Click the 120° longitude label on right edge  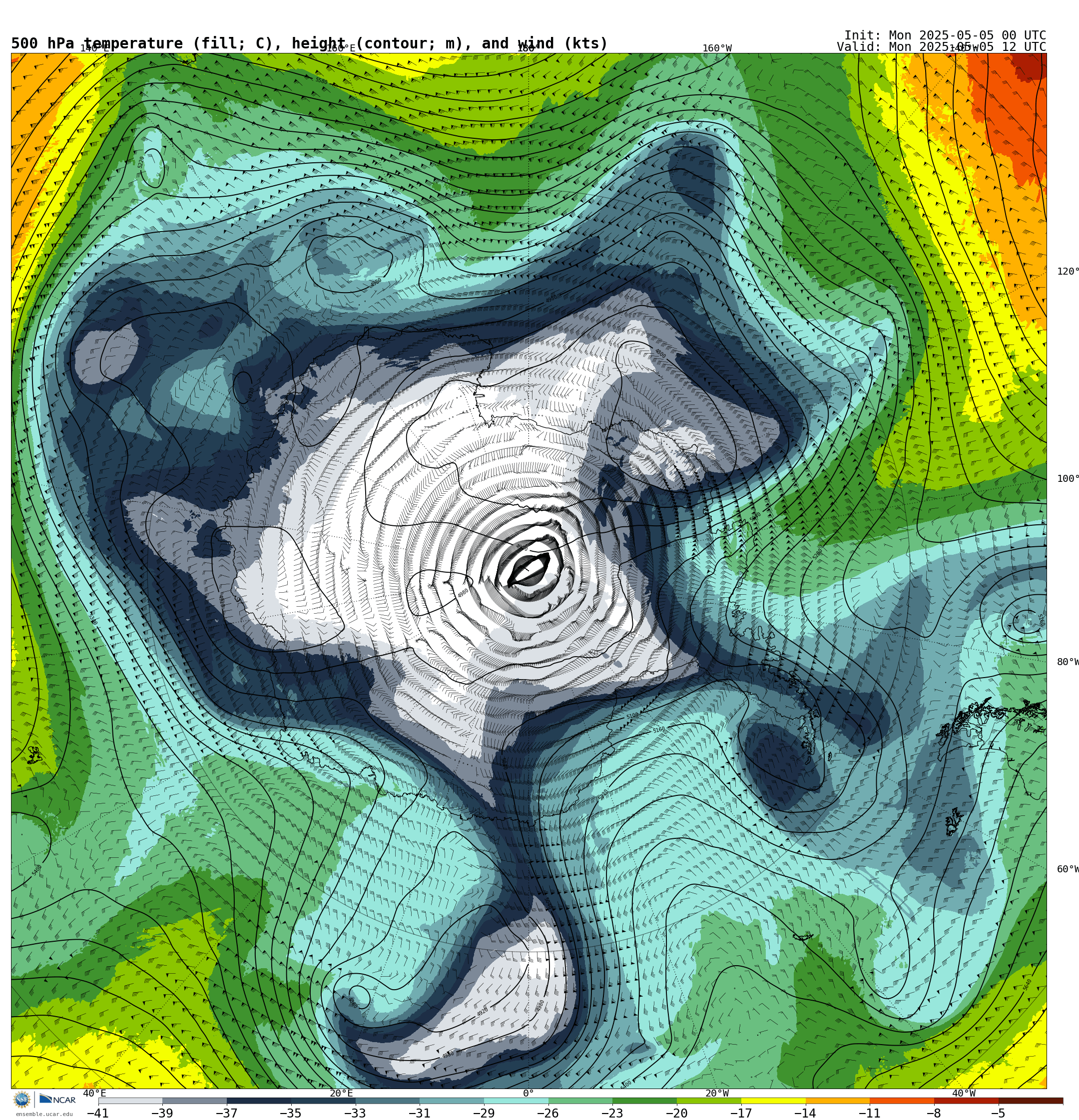tap(1068, 272)
